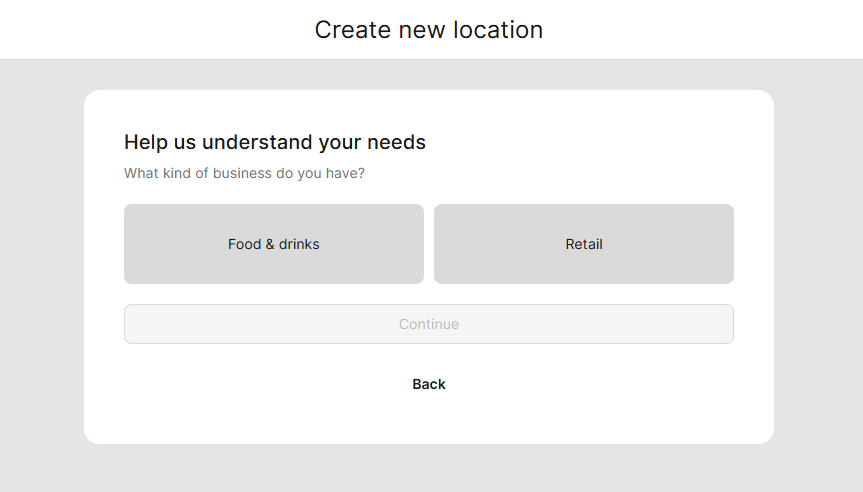
Task: Return to previous step via Back
Action: tap(429, 384)
